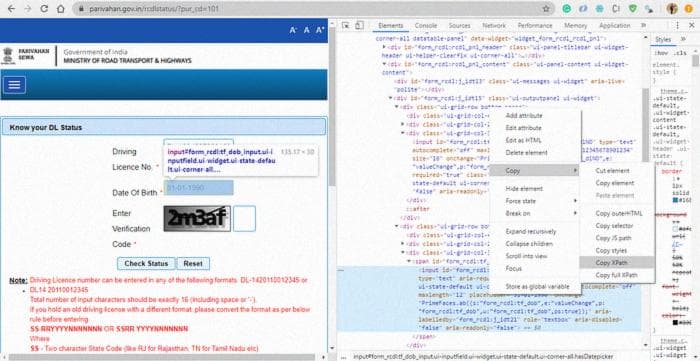
Task: Close the DevTools panel
Action: coord(691,25)
